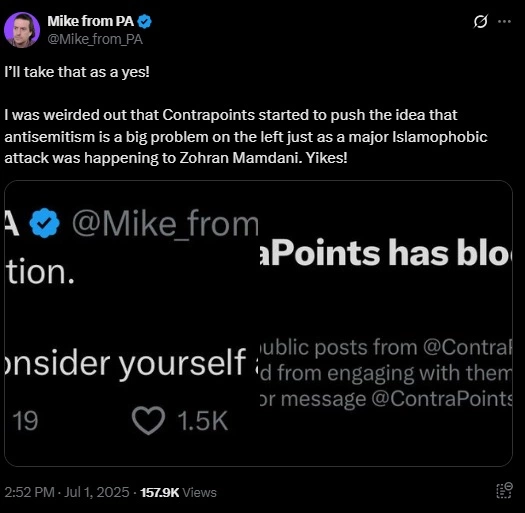Open the Mike from PA display name link

91,21
